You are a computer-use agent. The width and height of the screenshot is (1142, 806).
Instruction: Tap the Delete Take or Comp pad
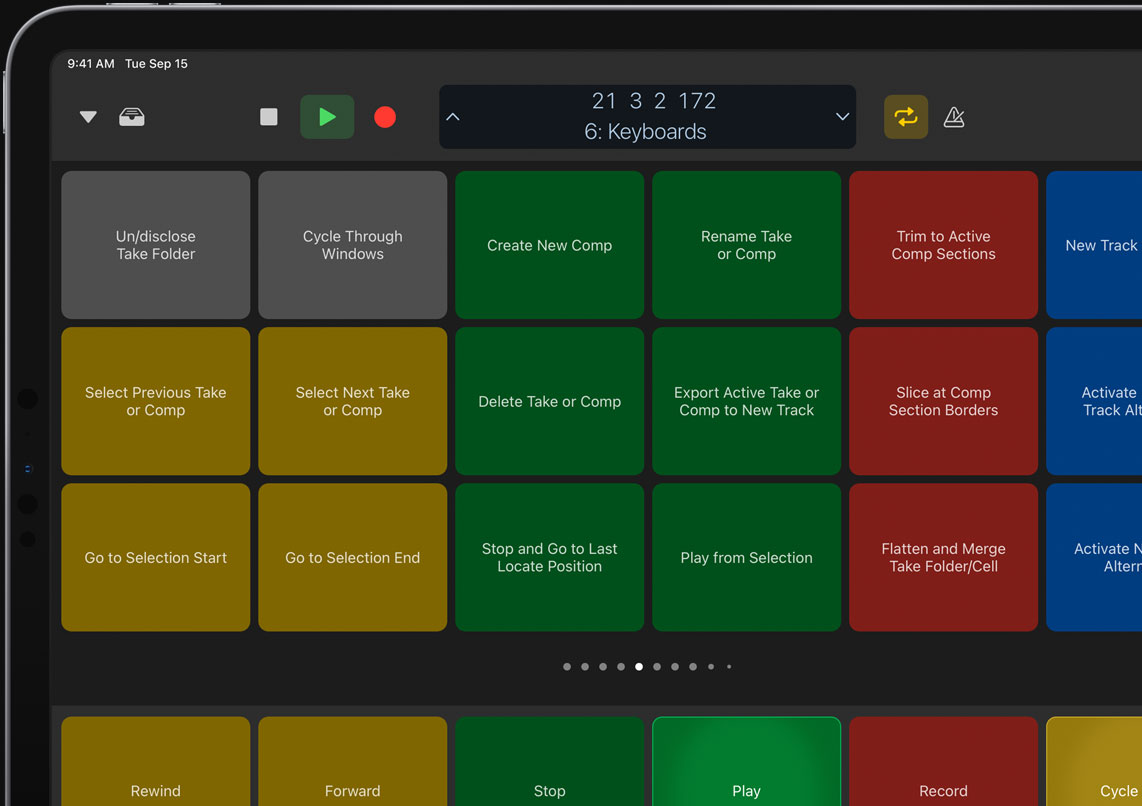pyautogui.click(x=550, y=401)
